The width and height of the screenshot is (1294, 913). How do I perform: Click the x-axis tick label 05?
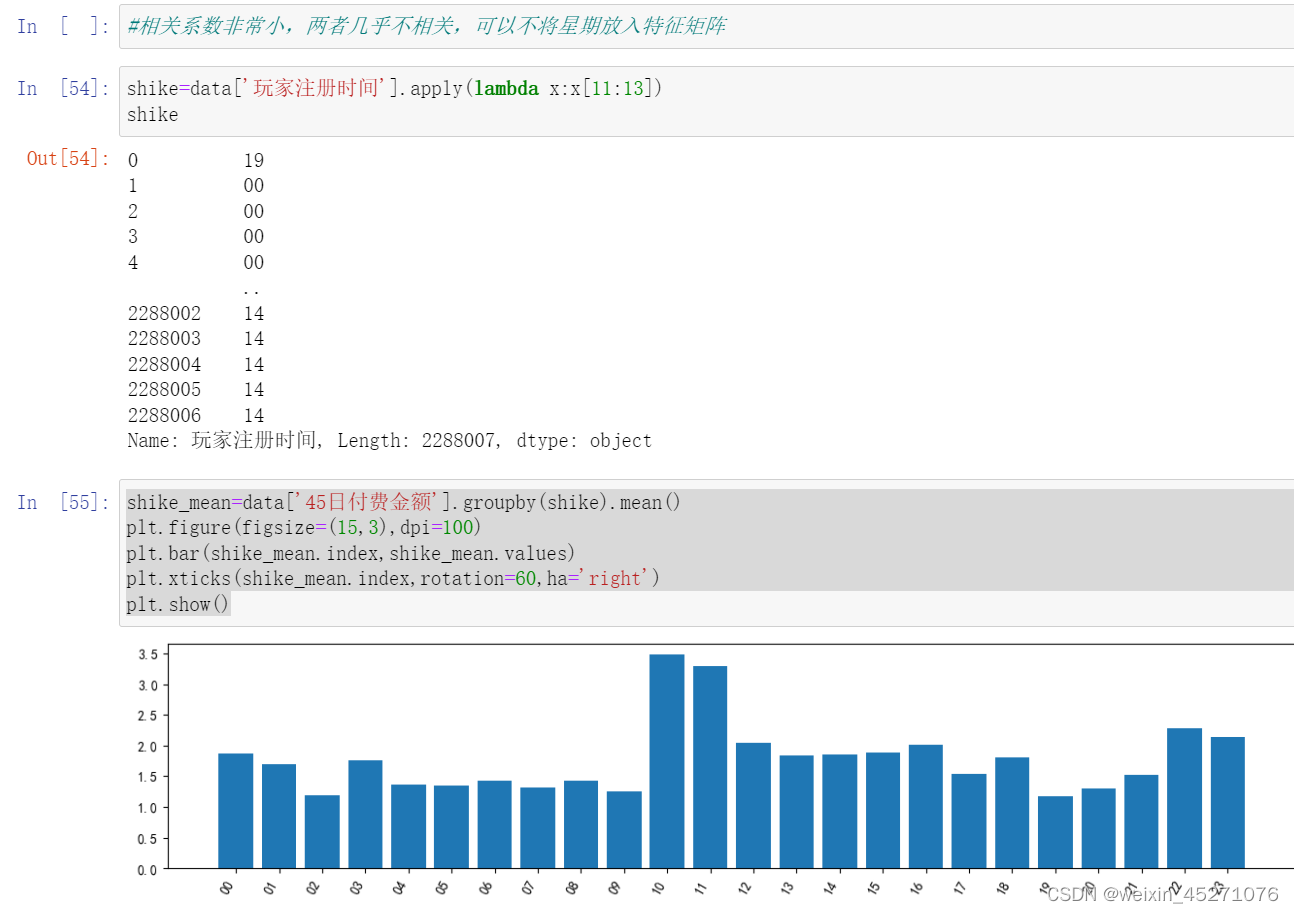click(443, 887)
